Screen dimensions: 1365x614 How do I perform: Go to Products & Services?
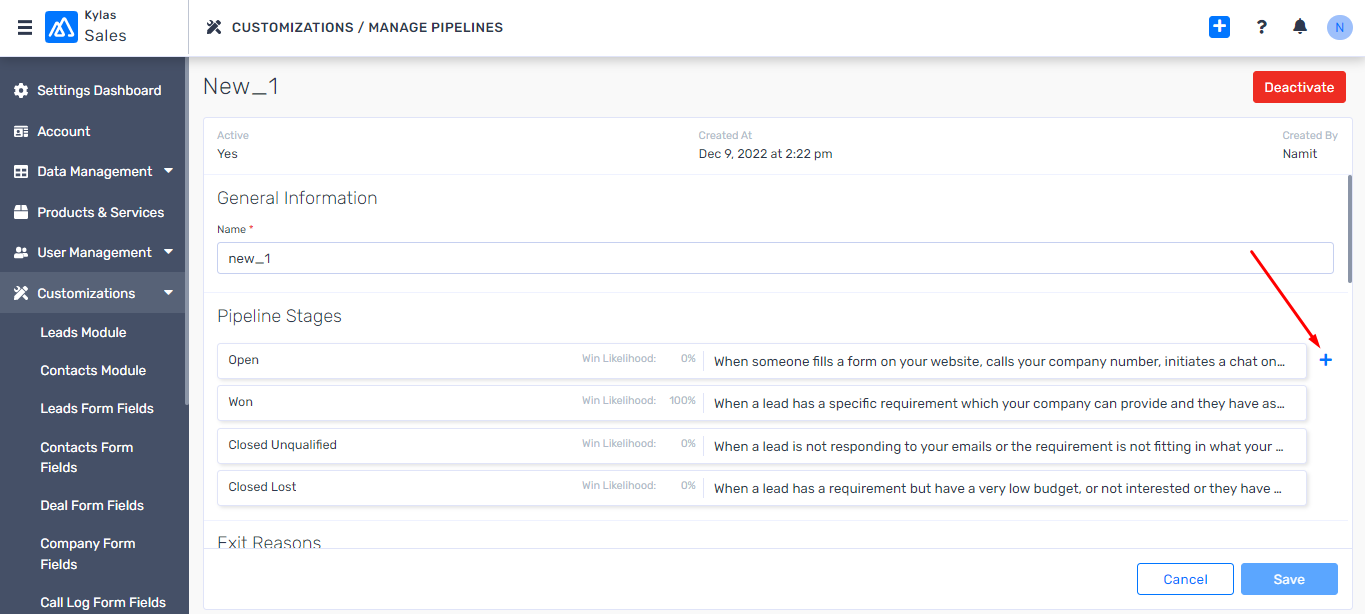[x=100, y=212]
